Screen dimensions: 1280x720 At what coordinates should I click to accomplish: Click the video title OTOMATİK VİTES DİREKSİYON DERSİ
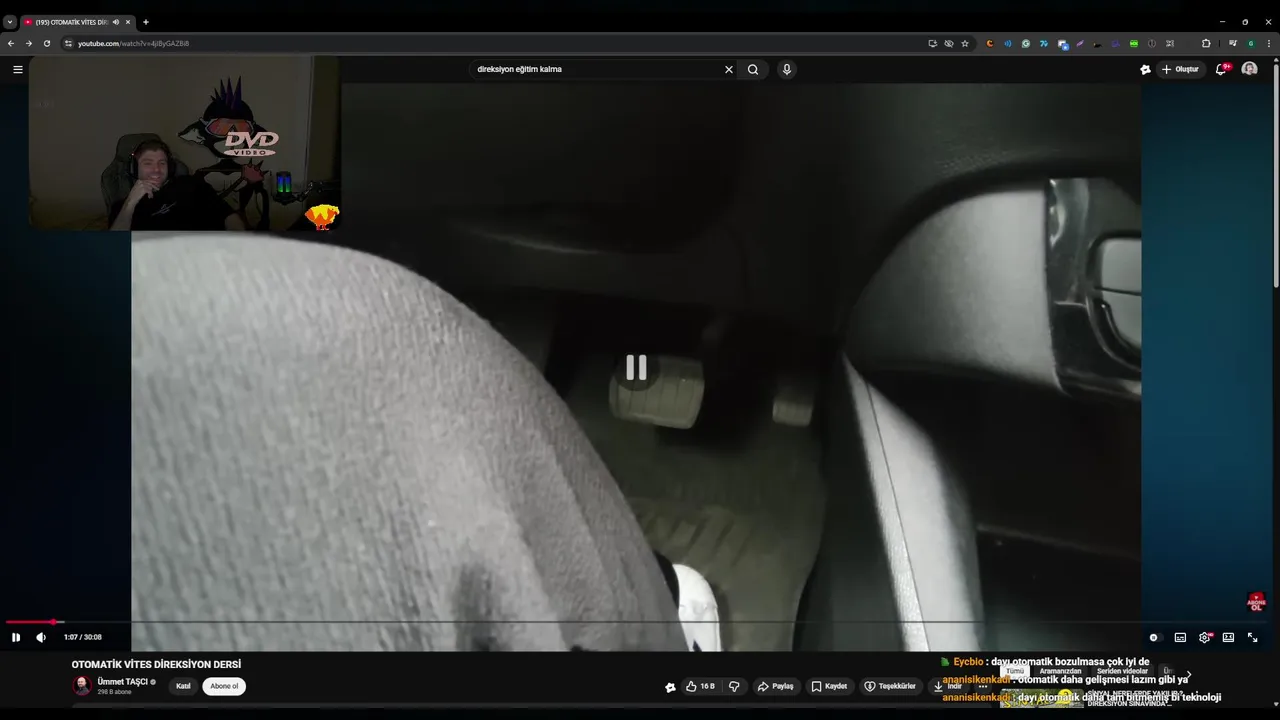point(156,664)
